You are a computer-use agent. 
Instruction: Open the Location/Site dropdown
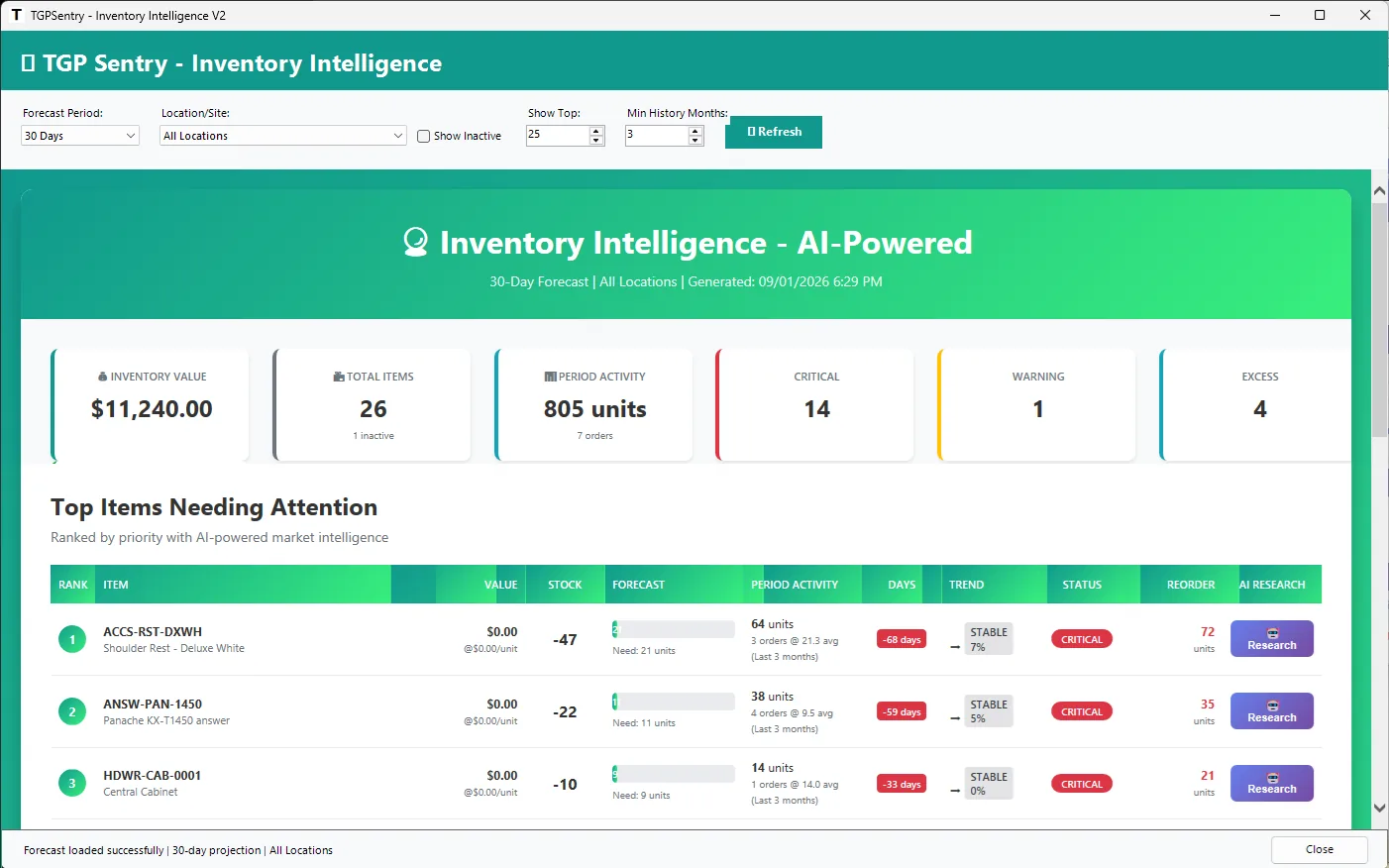[x=283, y=136]
